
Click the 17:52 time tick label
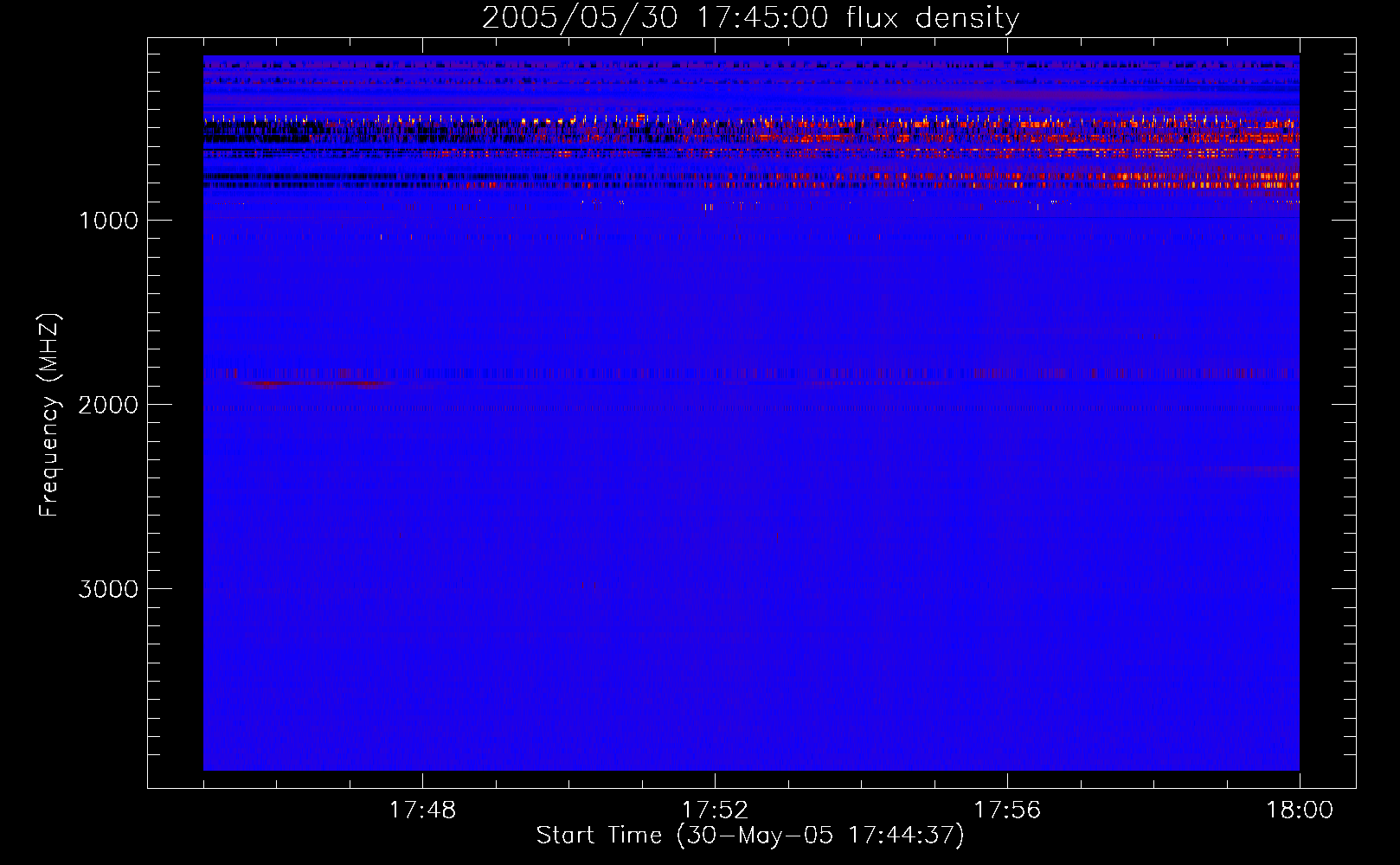point(715,811)
